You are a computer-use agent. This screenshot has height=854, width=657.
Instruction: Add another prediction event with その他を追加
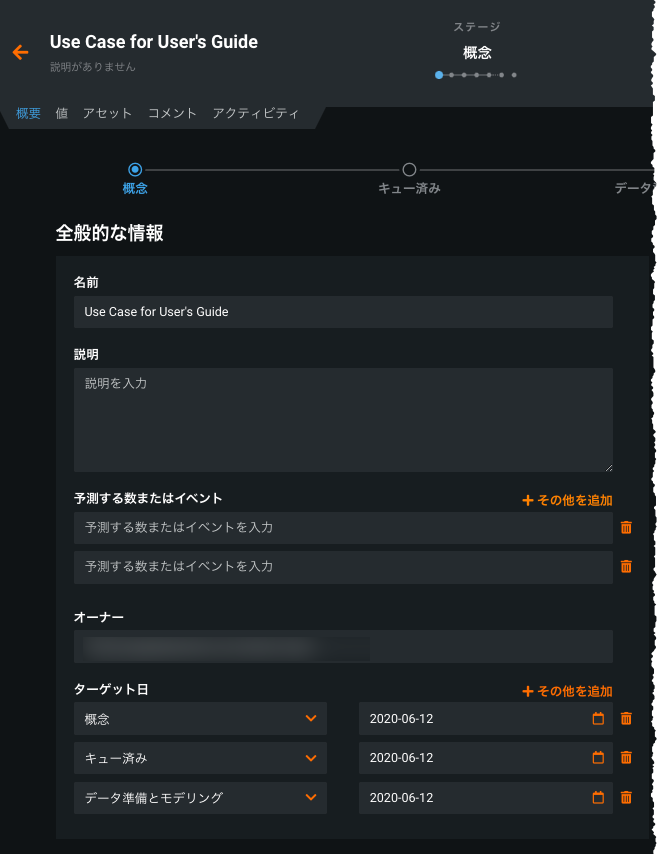(567, 500)
